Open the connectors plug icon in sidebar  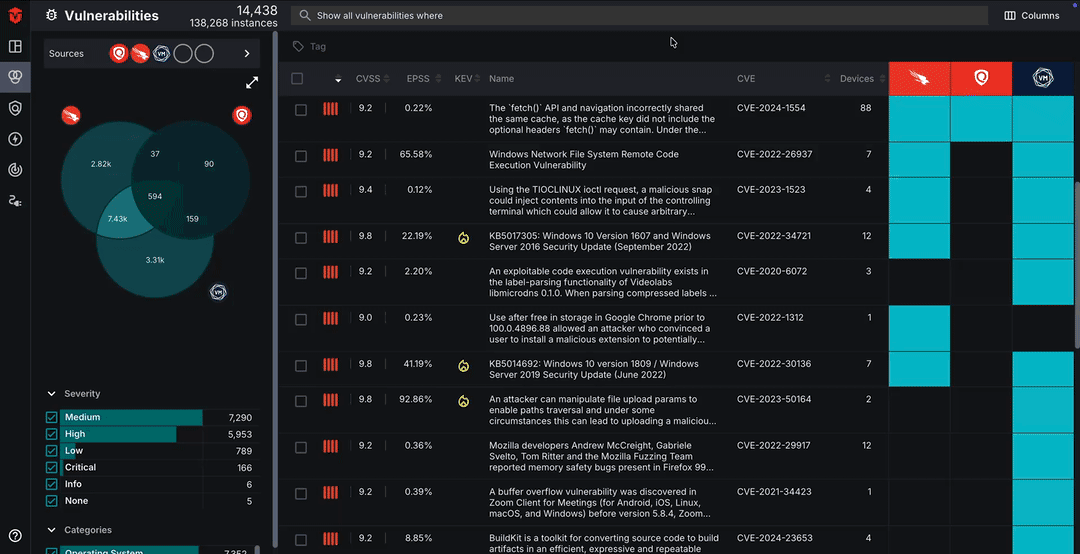click(x=15, y=201)
